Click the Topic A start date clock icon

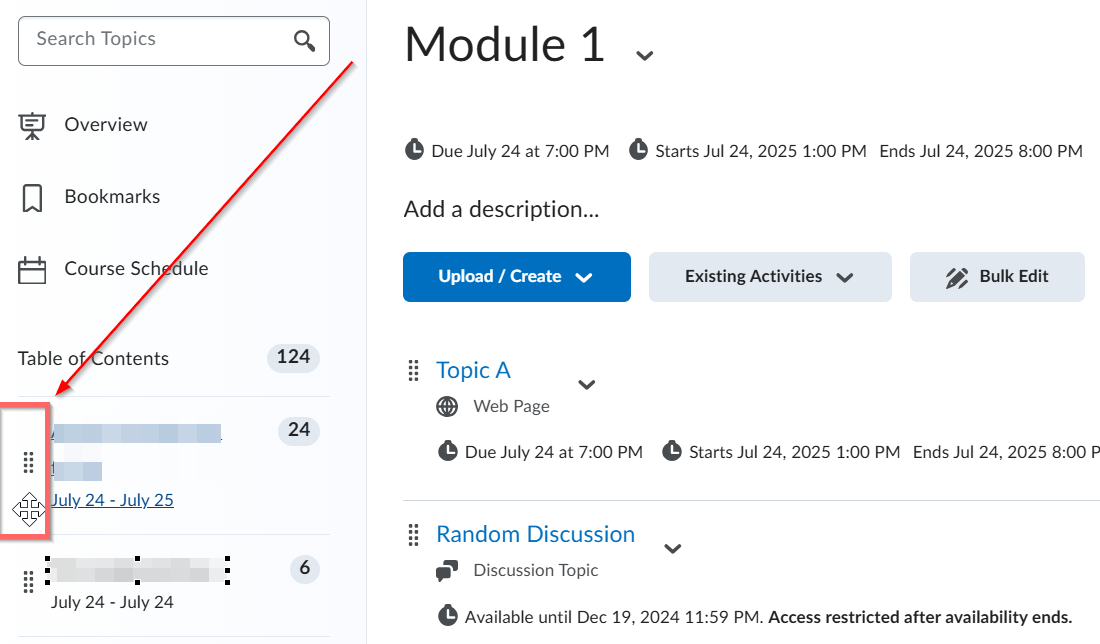(x=672, y=450)
